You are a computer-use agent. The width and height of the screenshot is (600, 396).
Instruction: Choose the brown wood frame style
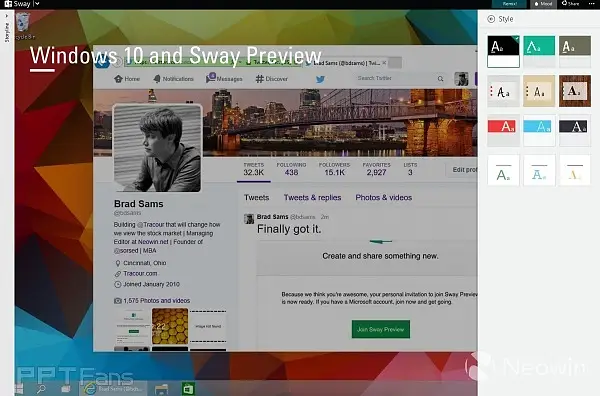pos(575,91)
